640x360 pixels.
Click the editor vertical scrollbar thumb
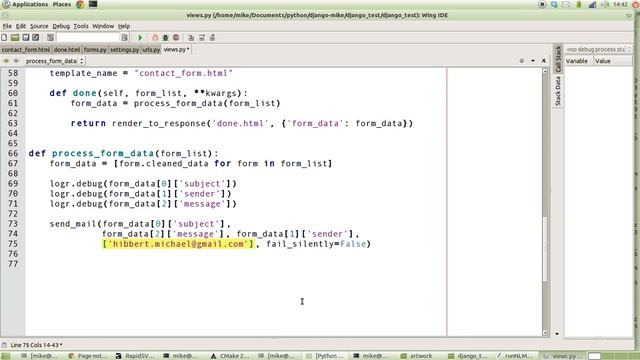(x=545, y=248)
